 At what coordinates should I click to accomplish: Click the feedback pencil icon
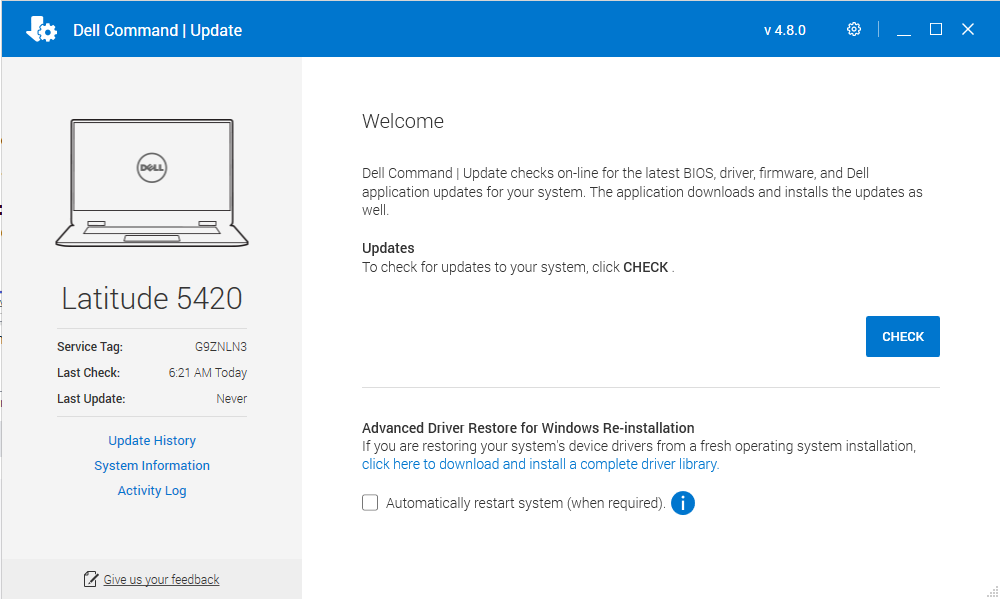click(x=91, y=579)
